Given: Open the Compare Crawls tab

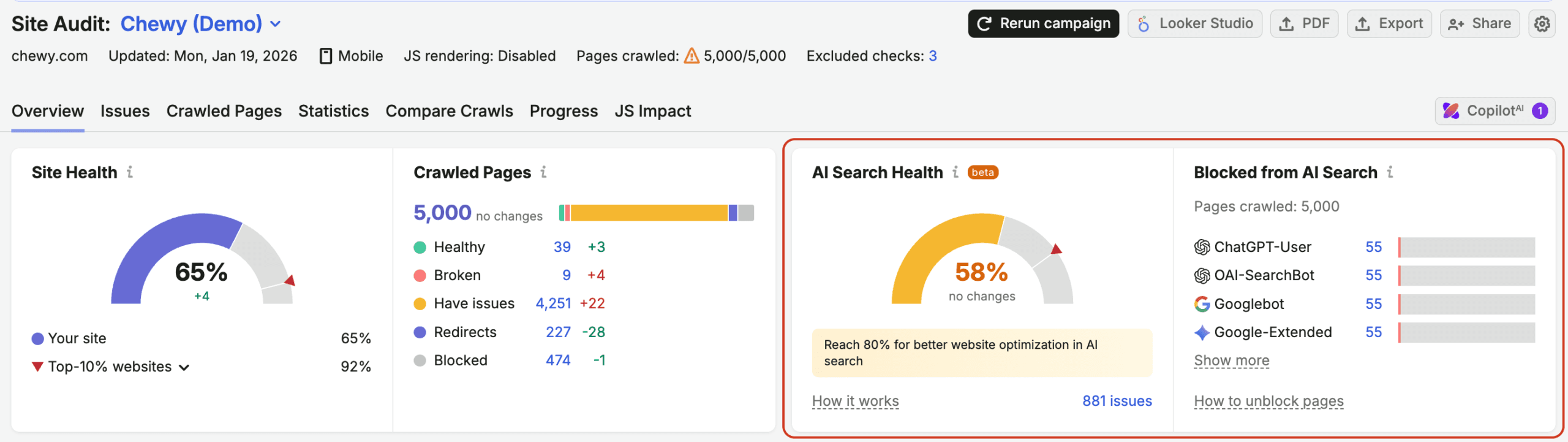Looking at the screenshot, I should tap(449, 111).
